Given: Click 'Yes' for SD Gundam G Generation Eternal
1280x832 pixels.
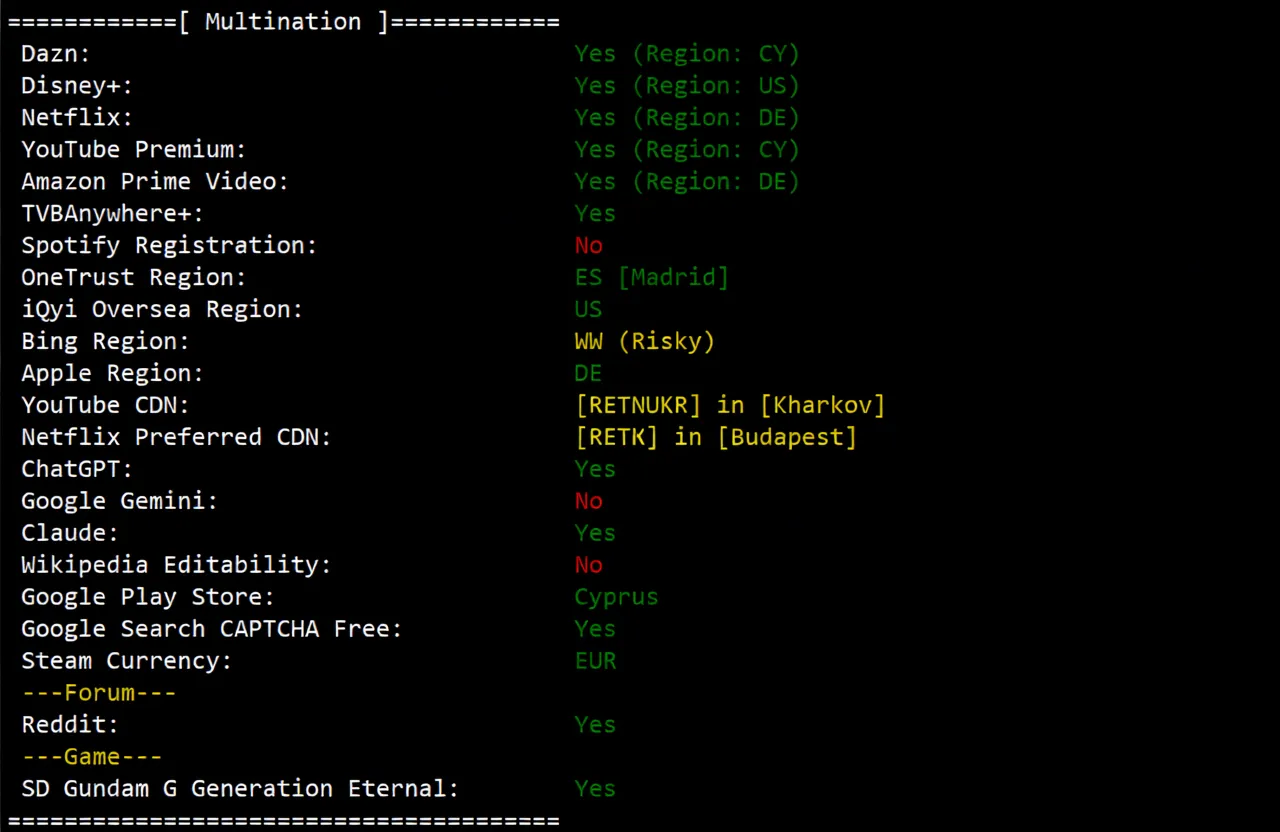Looking at the screenshot, I should click(595, 790).
